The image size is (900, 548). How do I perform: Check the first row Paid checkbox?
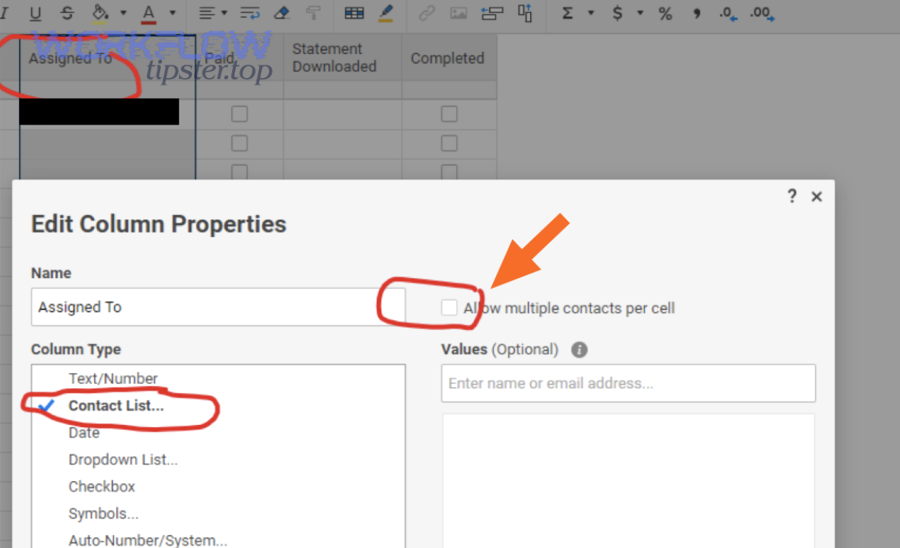pyautogui.click(x=239, y=114)
